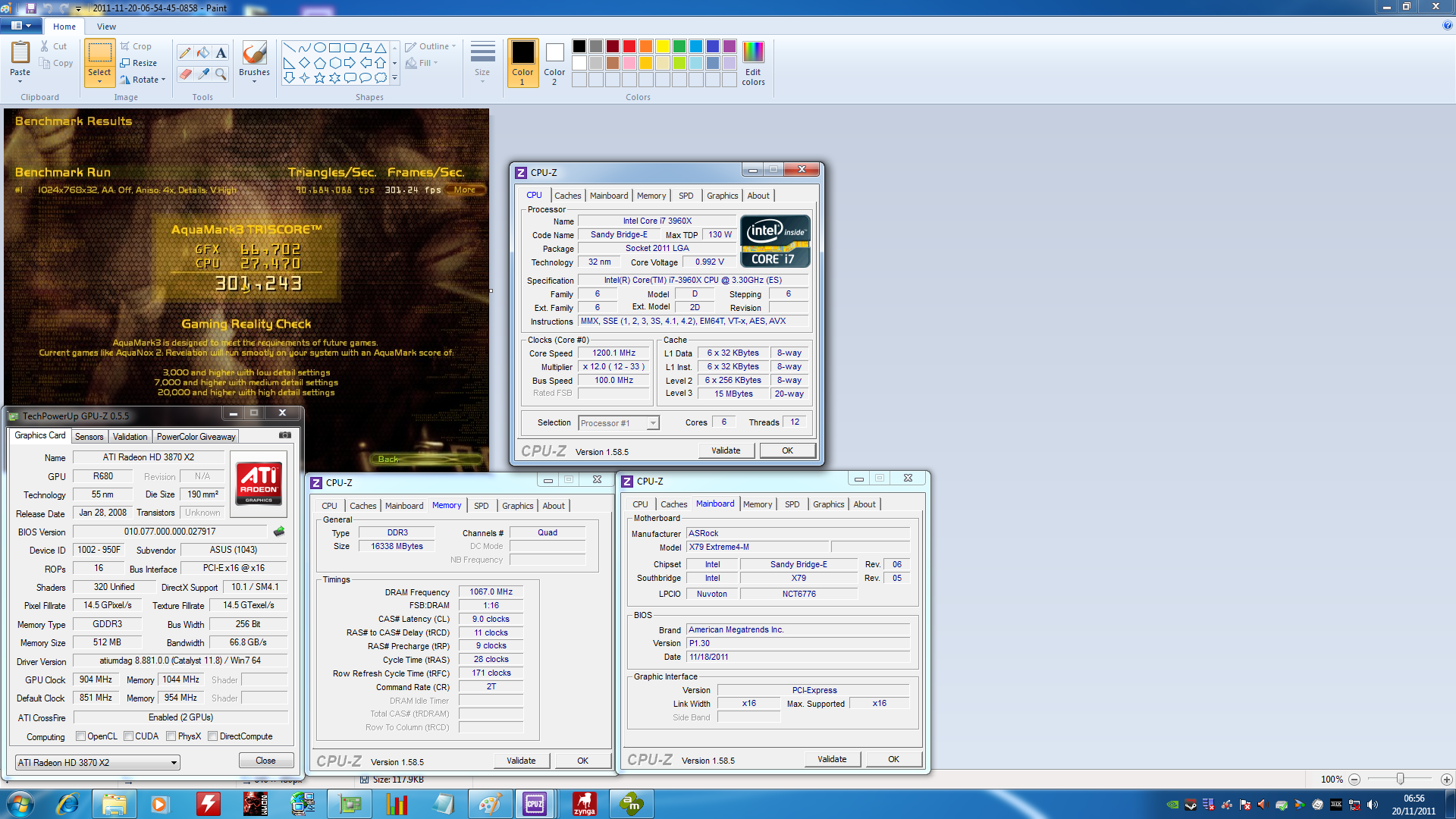Click Close in the GPU-Z window

click(265, 761)
